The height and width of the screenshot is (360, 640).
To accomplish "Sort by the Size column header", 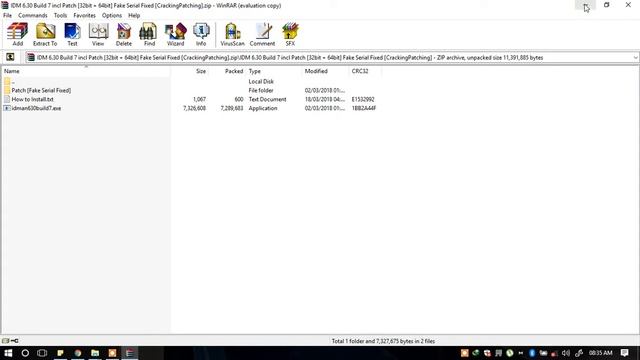I will [190, 71].
